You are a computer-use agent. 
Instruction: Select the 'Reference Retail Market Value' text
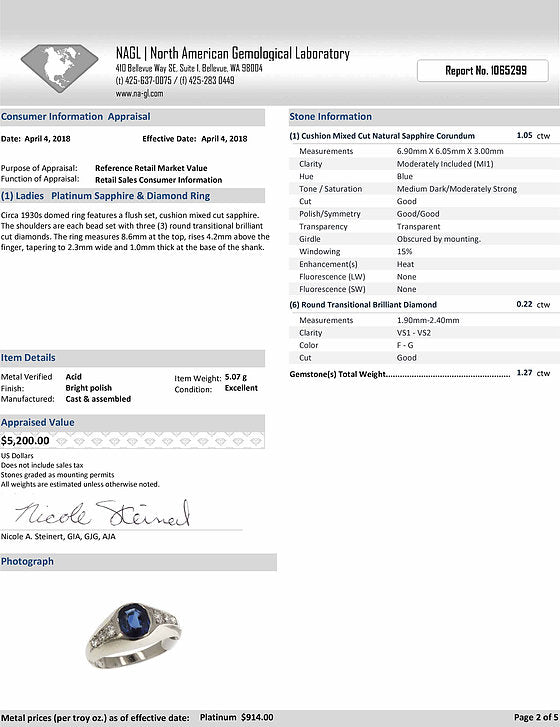coord(151,168)
